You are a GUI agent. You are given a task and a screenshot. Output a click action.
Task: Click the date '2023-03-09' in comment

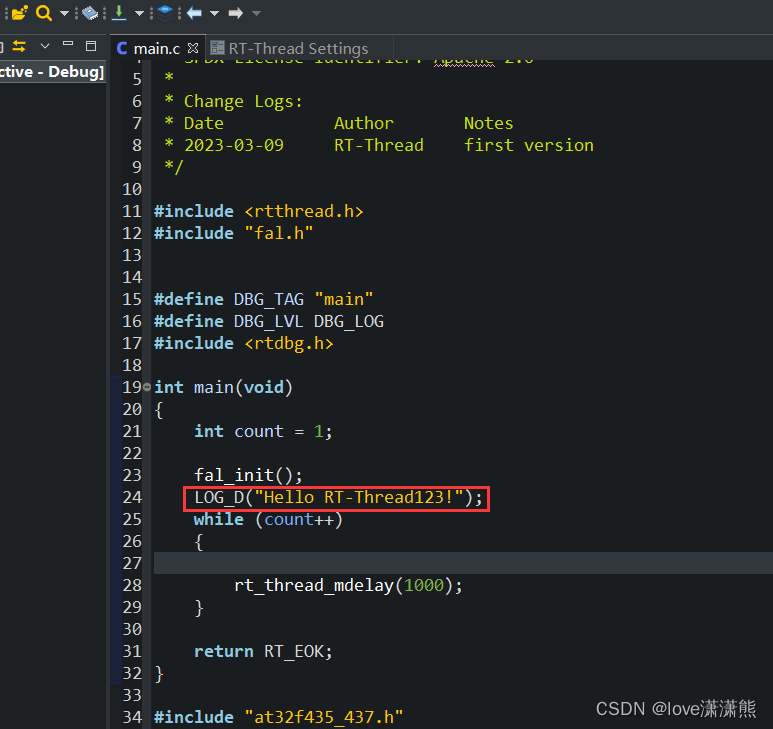234,145
